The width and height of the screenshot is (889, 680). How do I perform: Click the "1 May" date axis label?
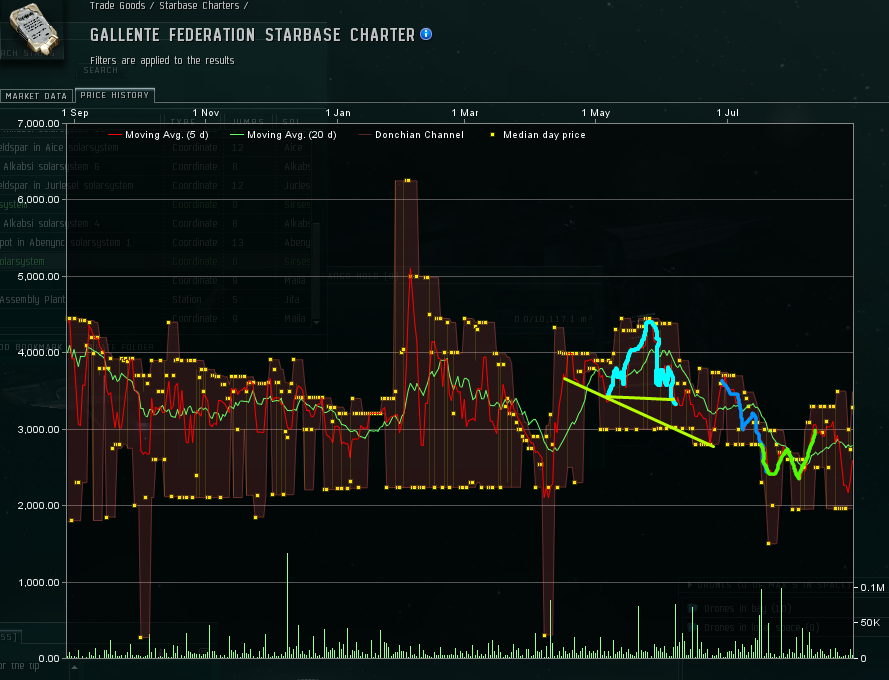tap(596, 112)
